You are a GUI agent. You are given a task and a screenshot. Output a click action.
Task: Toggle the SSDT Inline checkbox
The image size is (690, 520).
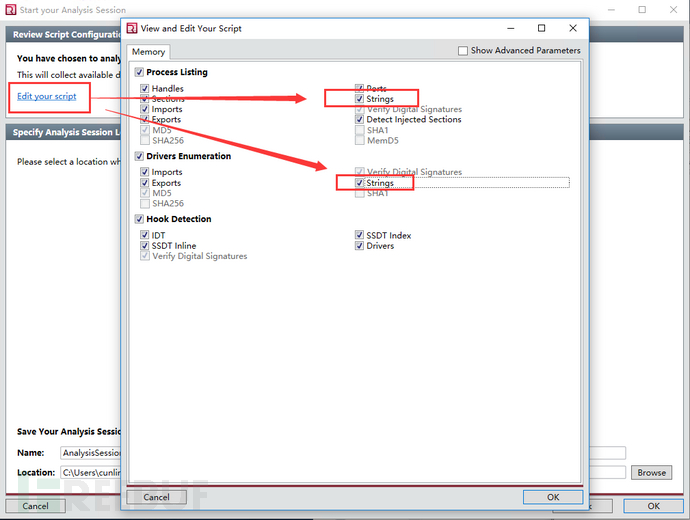pos(144,245)
